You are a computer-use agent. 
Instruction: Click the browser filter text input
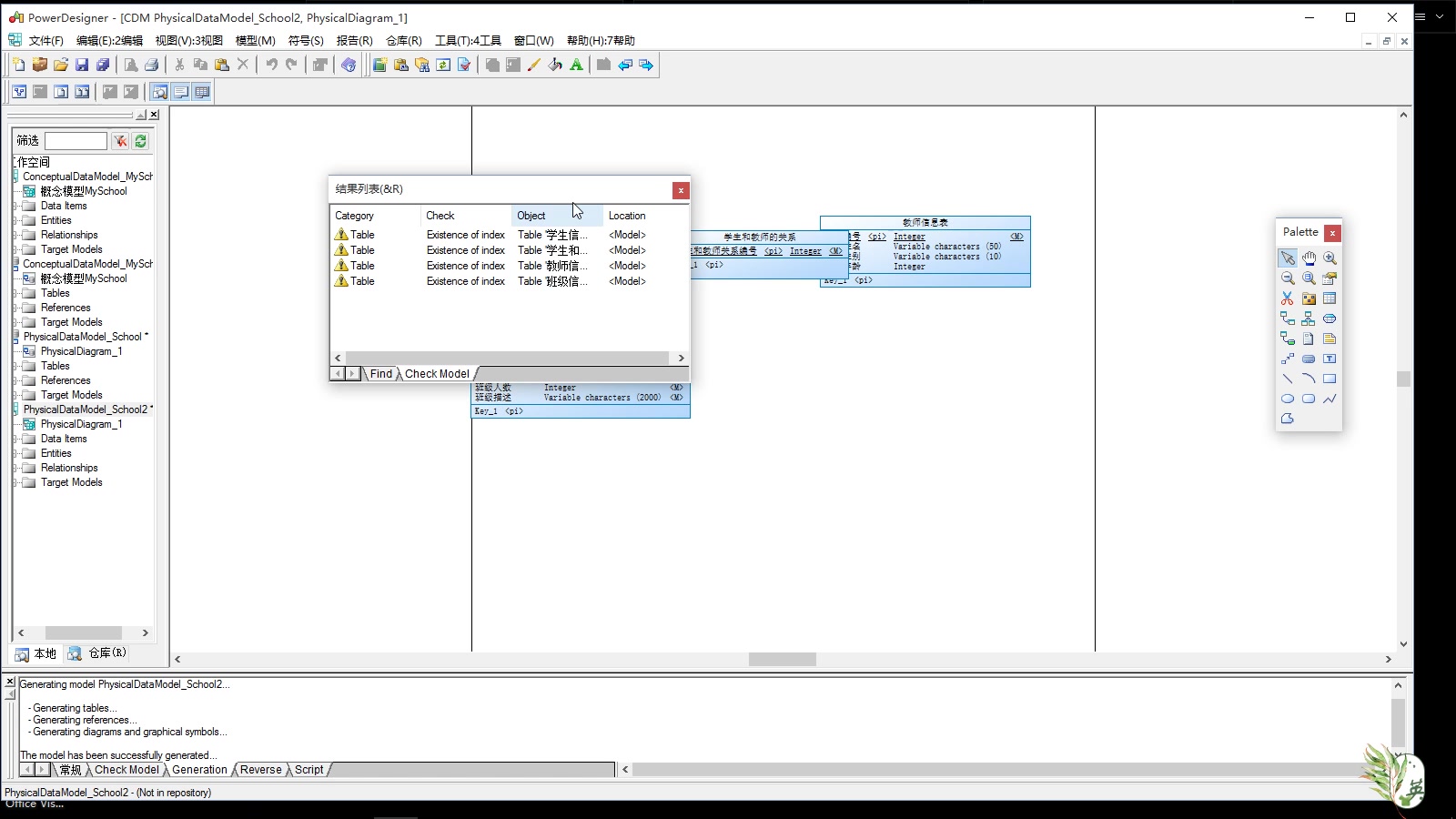coord(76,141)
